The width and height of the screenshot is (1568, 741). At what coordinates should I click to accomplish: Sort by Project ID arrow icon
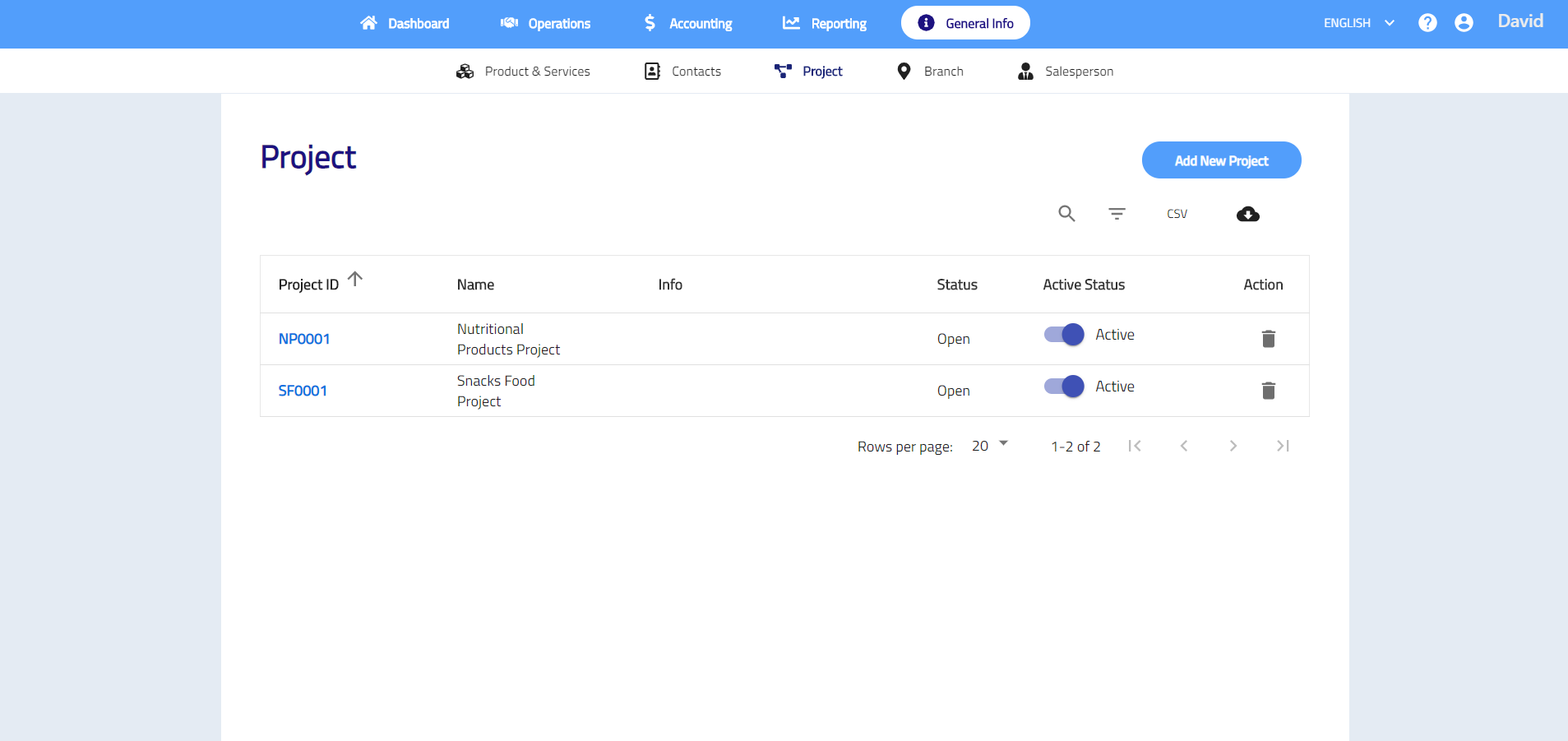(355, 280)
